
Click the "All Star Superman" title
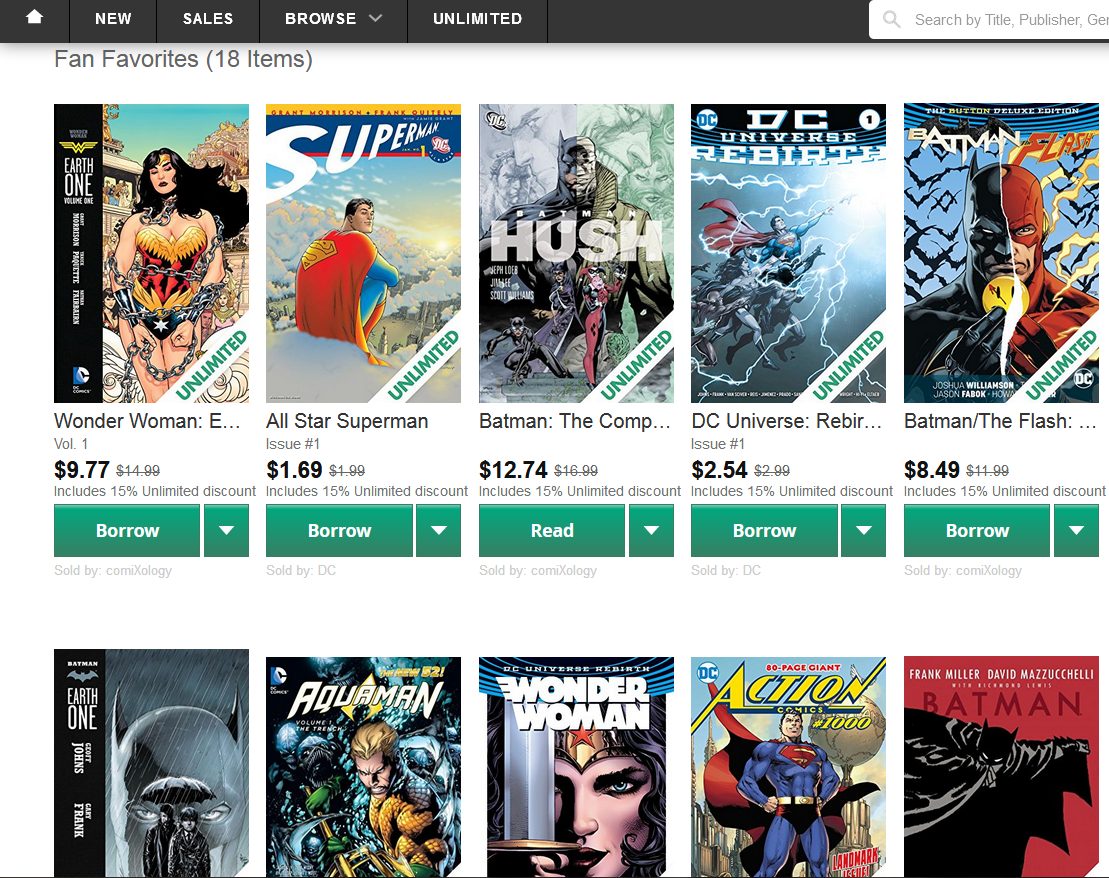(347, 421)
